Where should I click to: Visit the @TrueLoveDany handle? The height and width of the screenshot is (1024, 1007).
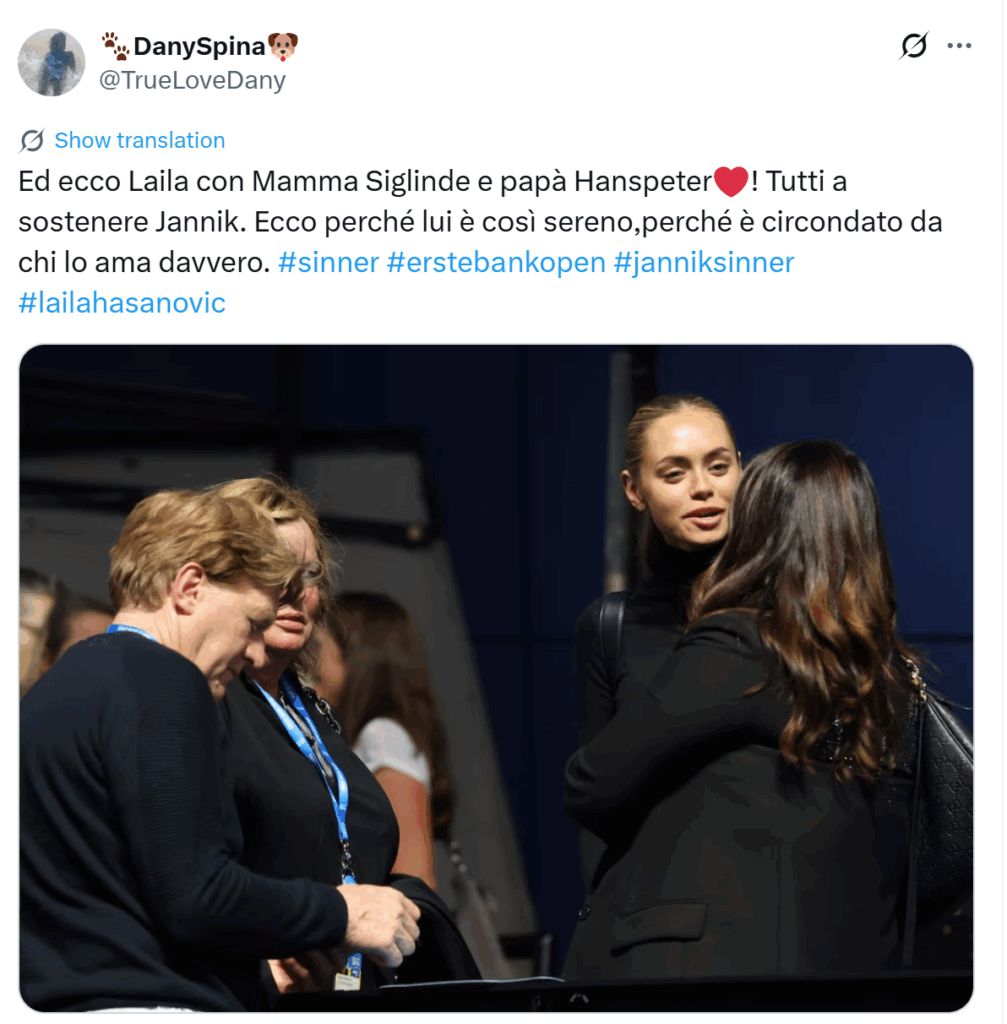coord(192,80)
